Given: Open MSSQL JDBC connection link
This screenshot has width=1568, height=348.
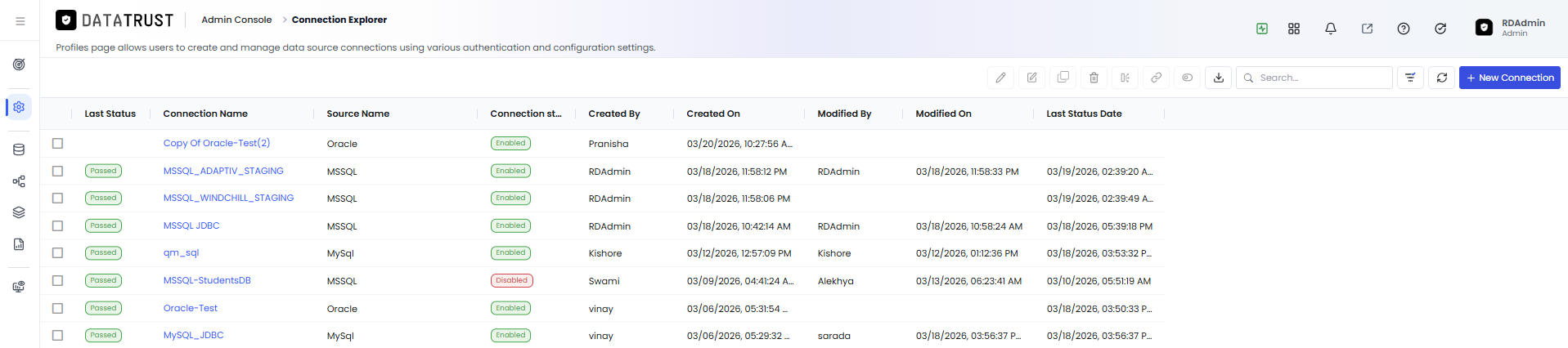Looking at the screenshot, I should (191, 225).
